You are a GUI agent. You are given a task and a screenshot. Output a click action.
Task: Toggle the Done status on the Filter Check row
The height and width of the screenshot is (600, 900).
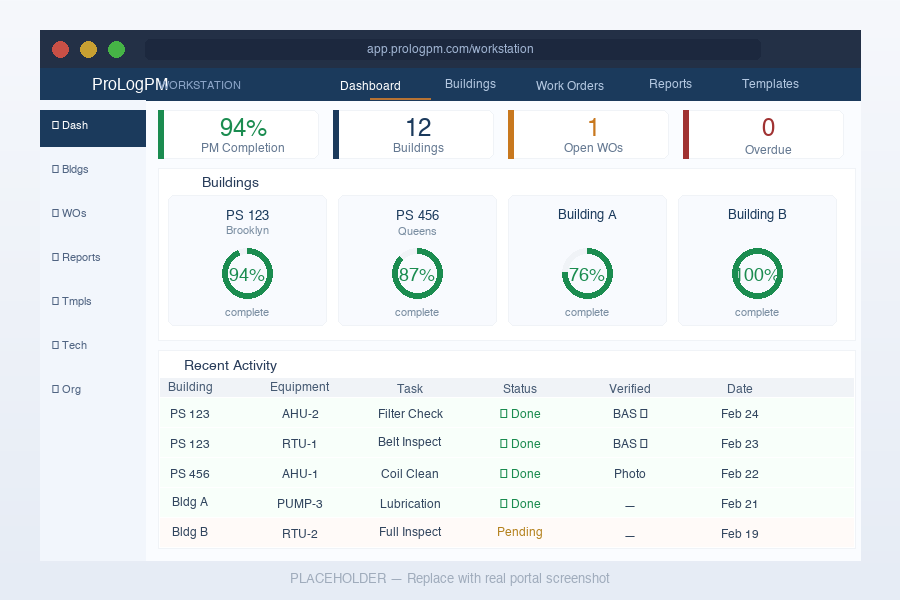(x=520, y=413)
